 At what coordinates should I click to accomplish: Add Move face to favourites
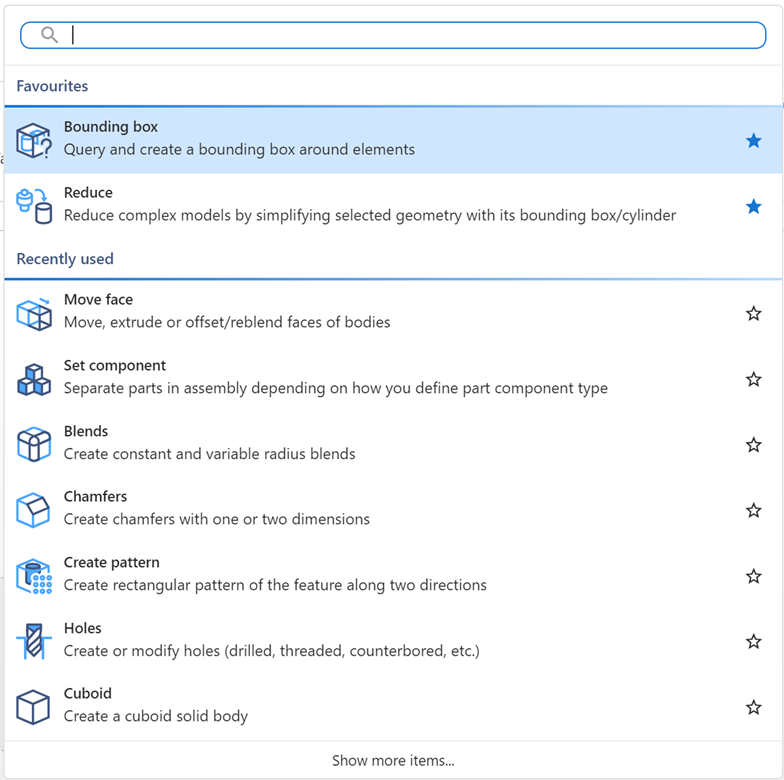(754, 314)
